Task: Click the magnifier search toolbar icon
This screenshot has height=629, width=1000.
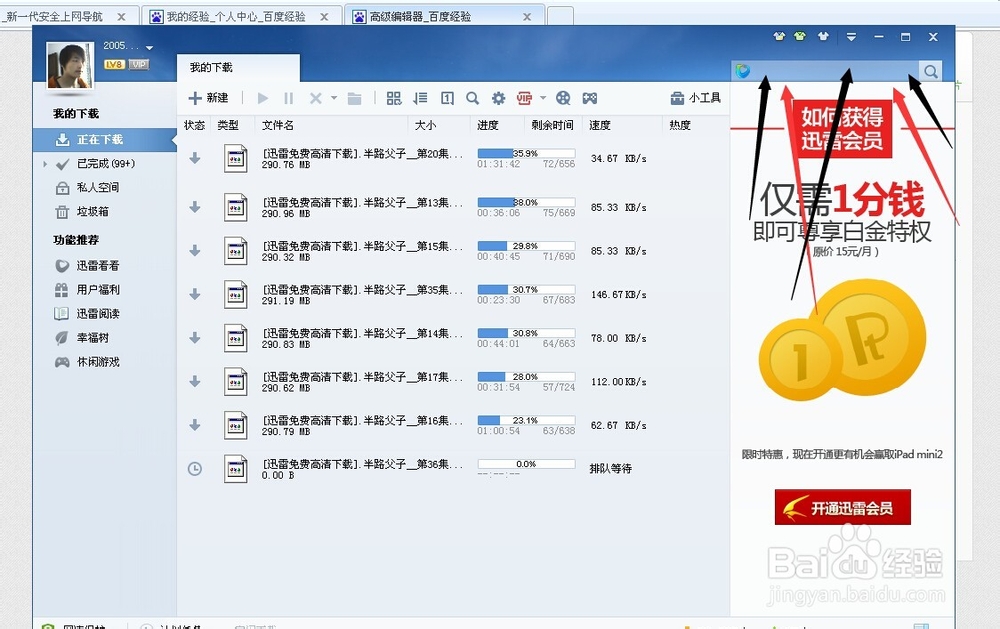Action: (x=472, y=98)
